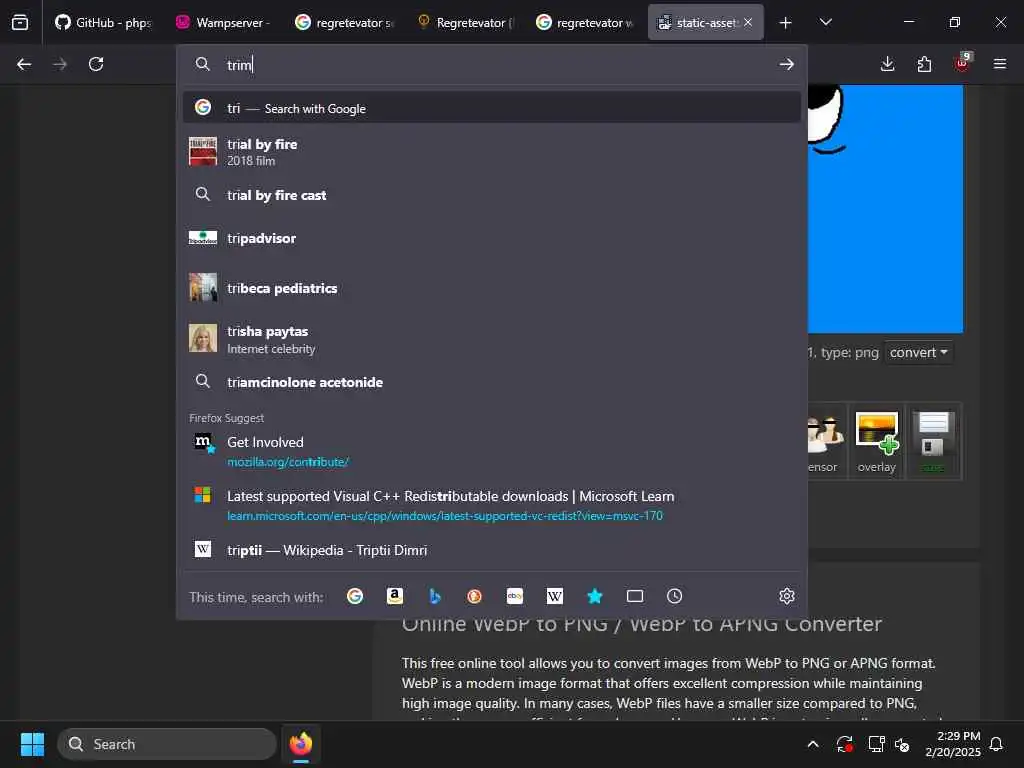
Task: Switch to the Wampserver tab
Action: 223,22
